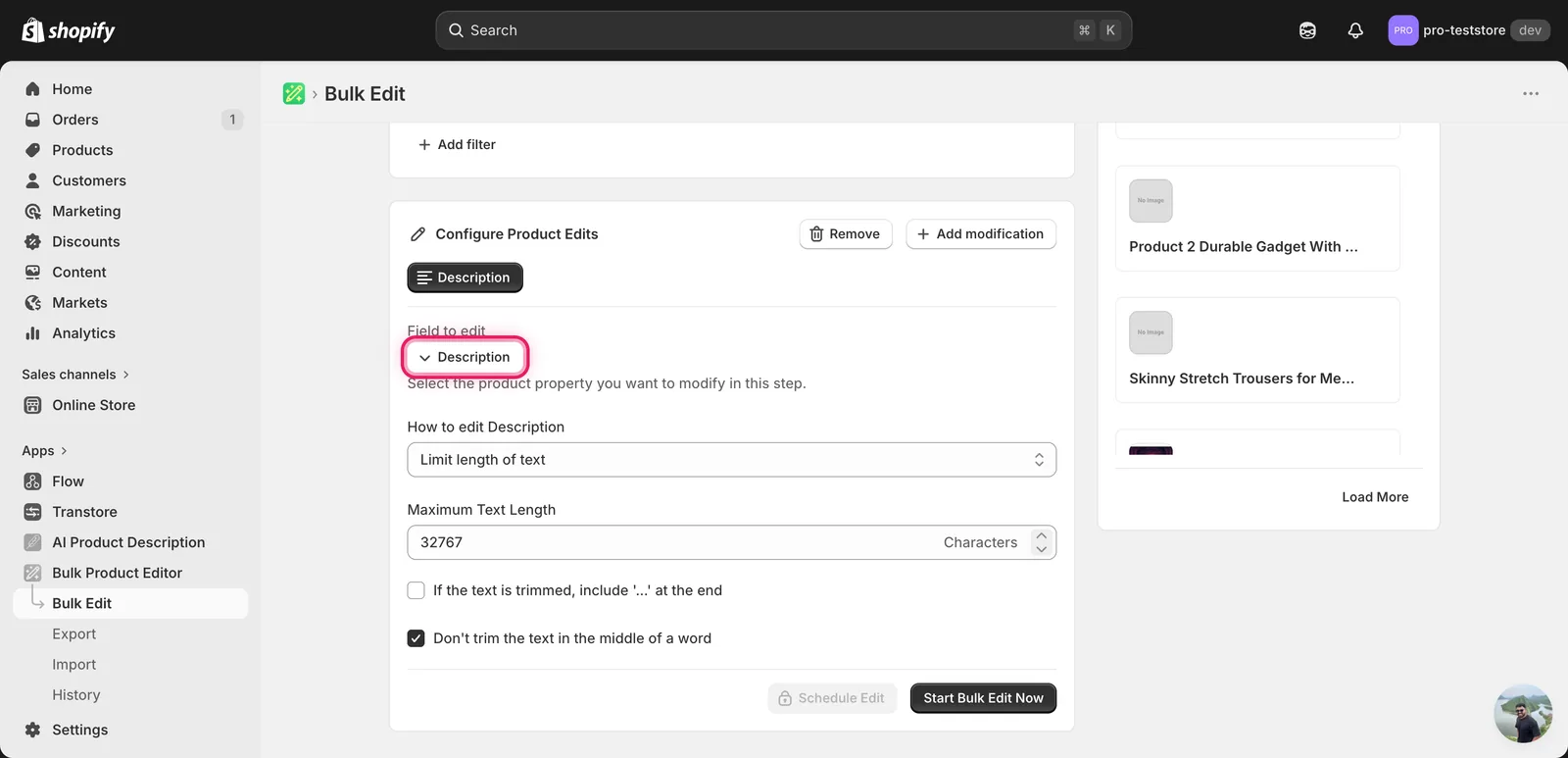
Task: Click the Settings gear icon
Action: pyautogui.click(x=32, y=730)
